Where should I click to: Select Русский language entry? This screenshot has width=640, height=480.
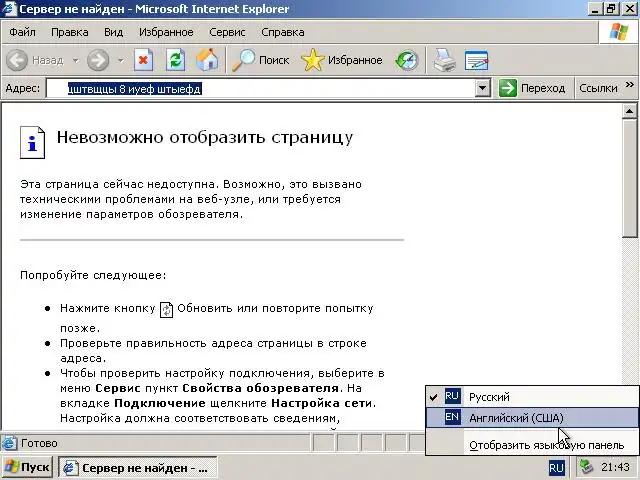532,397
